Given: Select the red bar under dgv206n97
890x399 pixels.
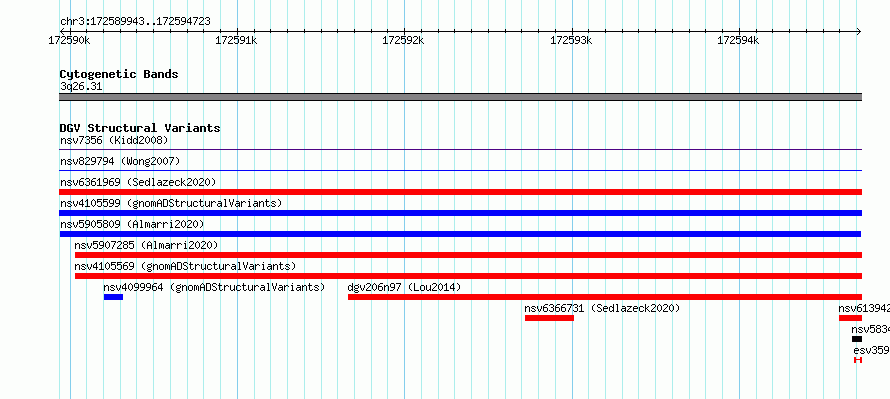Looking at the screenshot, I should coord(605,297).
